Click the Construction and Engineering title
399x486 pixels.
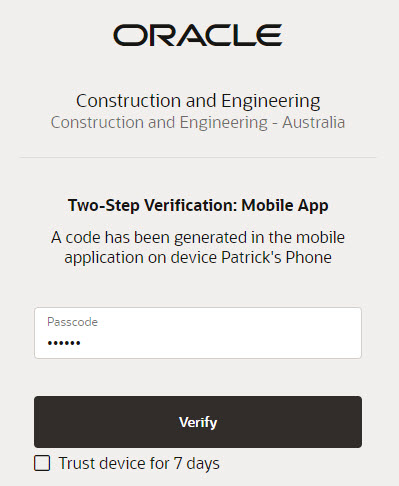point(198,101)
